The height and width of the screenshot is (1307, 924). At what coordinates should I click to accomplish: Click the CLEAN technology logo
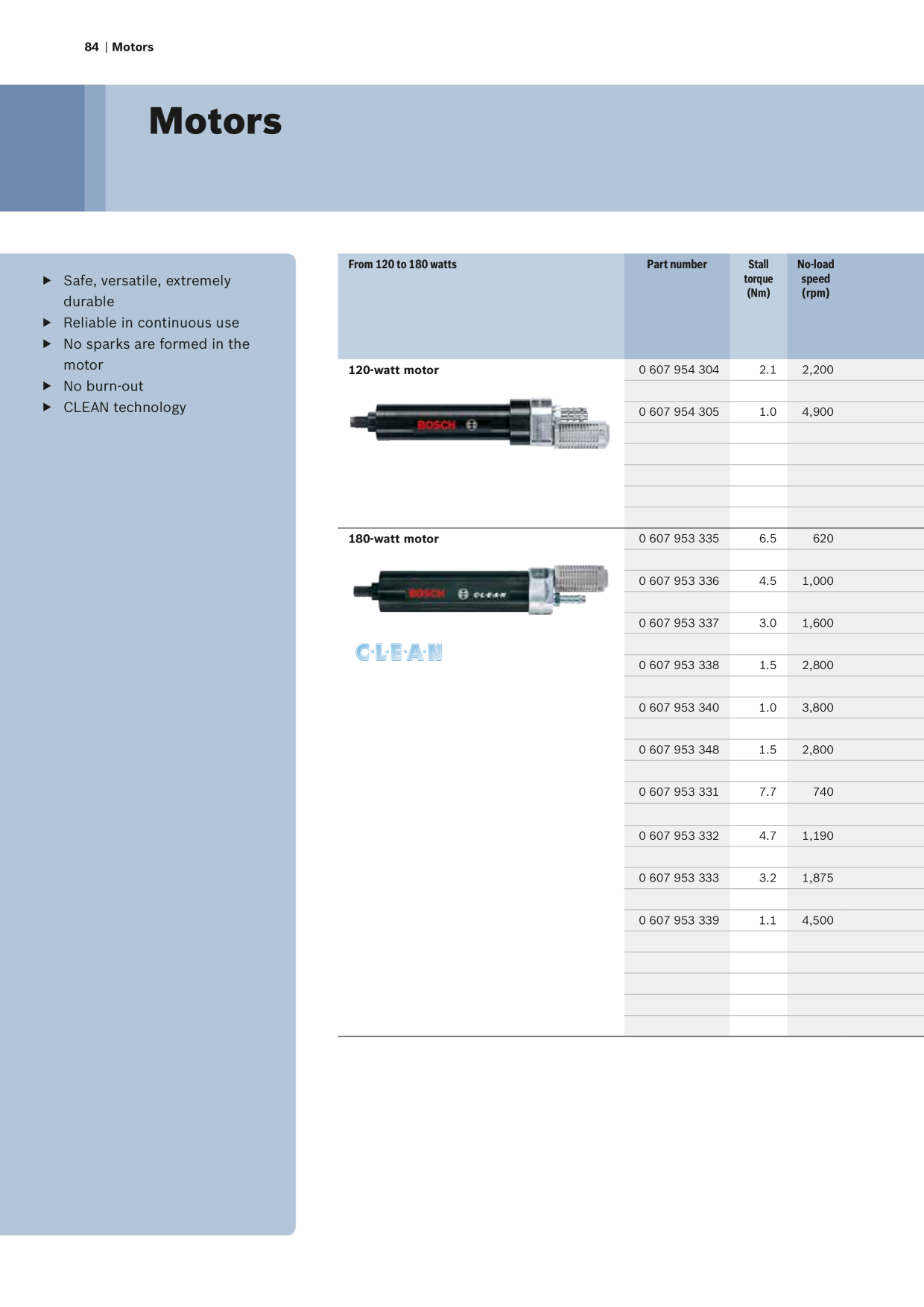coord(399,653)
